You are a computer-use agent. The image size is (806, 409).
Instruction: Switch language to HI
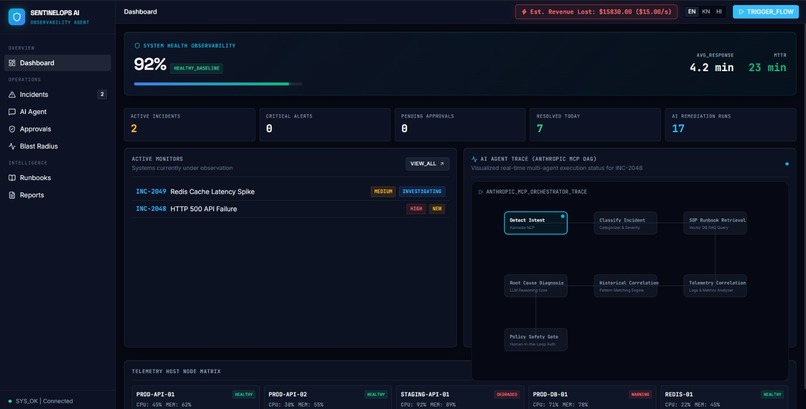tap(719, 11)
